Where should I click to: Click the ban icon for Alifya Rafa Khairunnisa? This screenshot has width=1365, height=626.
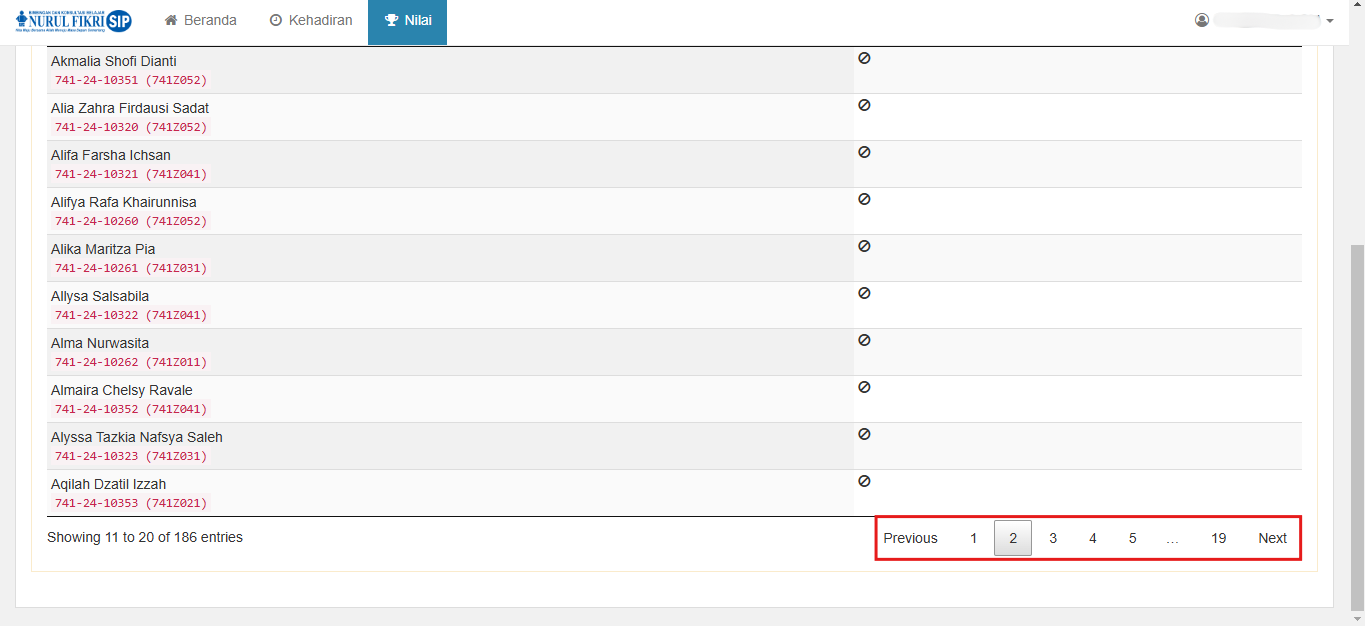(x=864, y=199)
